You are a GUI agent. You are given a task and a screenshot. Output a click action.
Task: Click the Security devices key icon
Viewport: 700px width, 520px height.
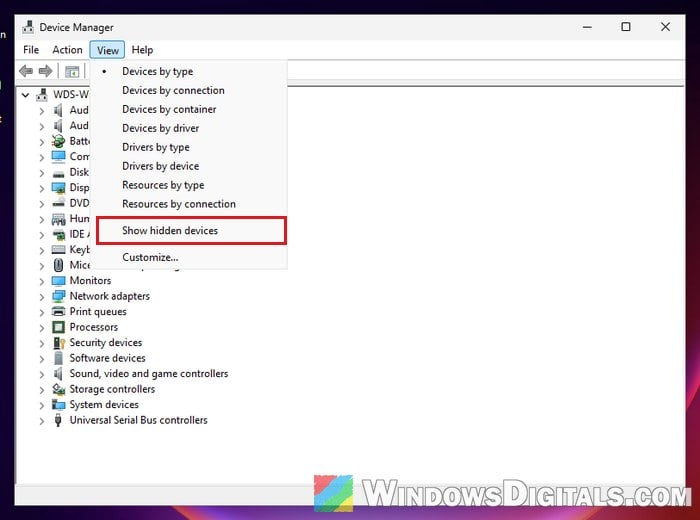coord(58,343)
